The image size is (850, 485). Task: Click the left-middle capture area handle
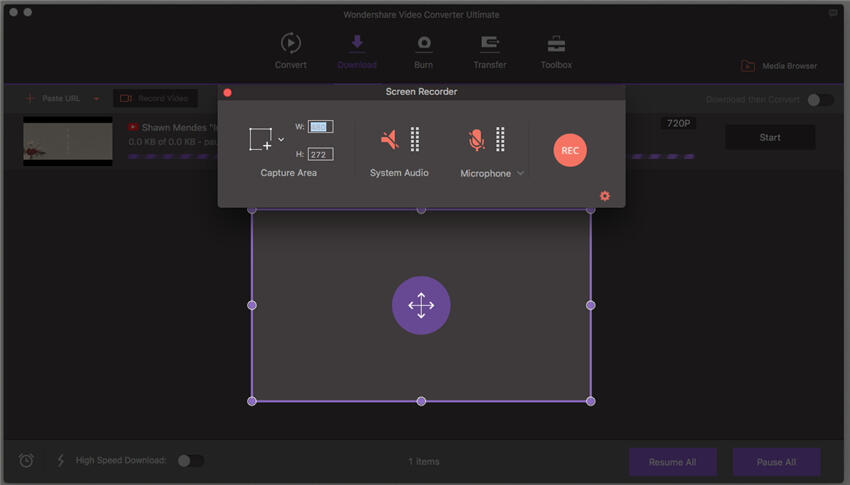point(252,306)
